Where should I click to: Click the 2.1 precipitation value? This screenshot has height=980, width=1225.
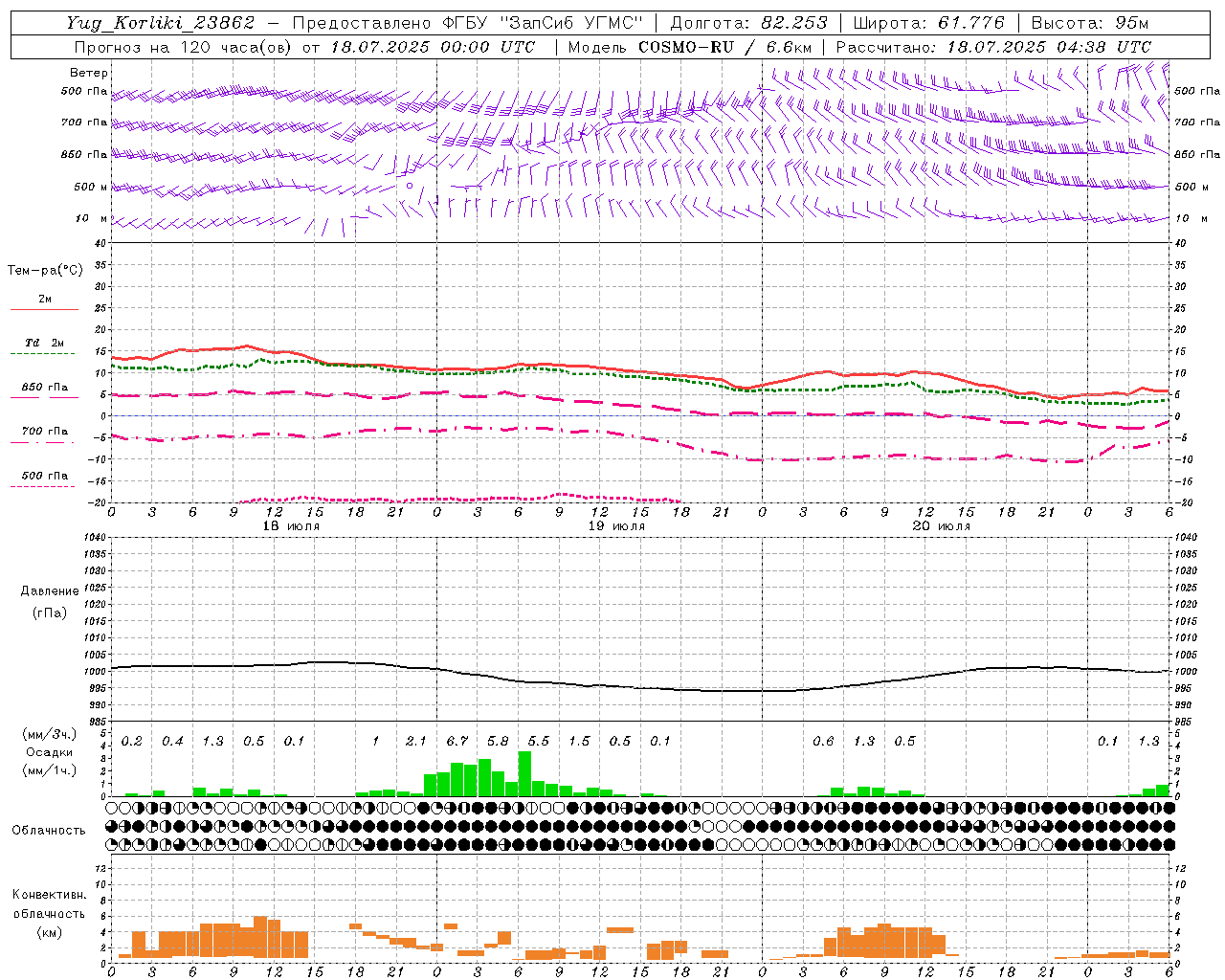416,742
